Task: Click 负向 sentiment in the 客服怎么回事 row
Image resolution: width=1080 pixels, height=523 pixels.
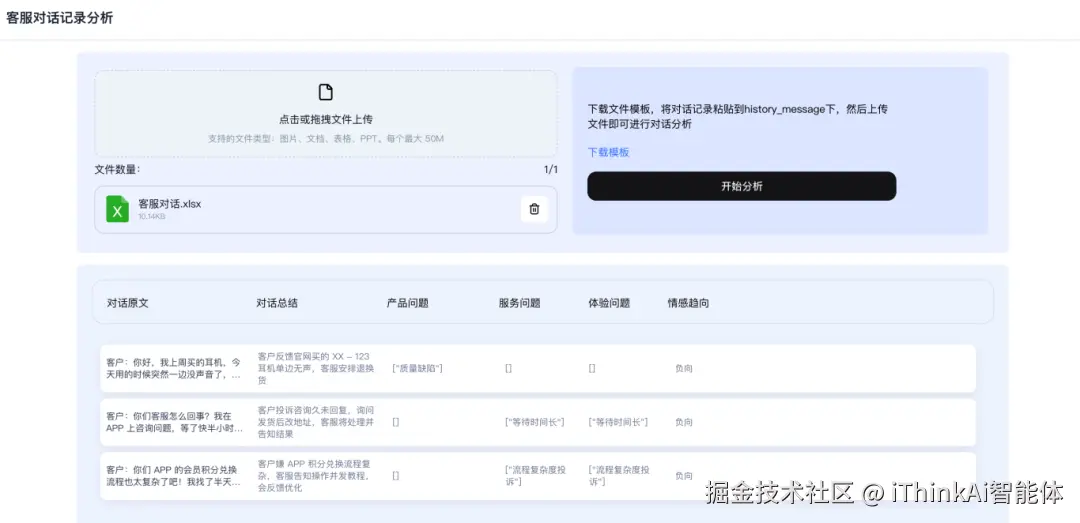Action: pyautogui.click(x=684, y=422)
